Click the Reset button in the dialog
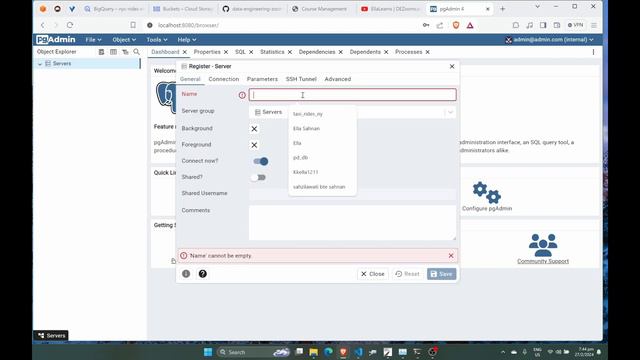Screen dimensions: 640x360 coord(407,274)
